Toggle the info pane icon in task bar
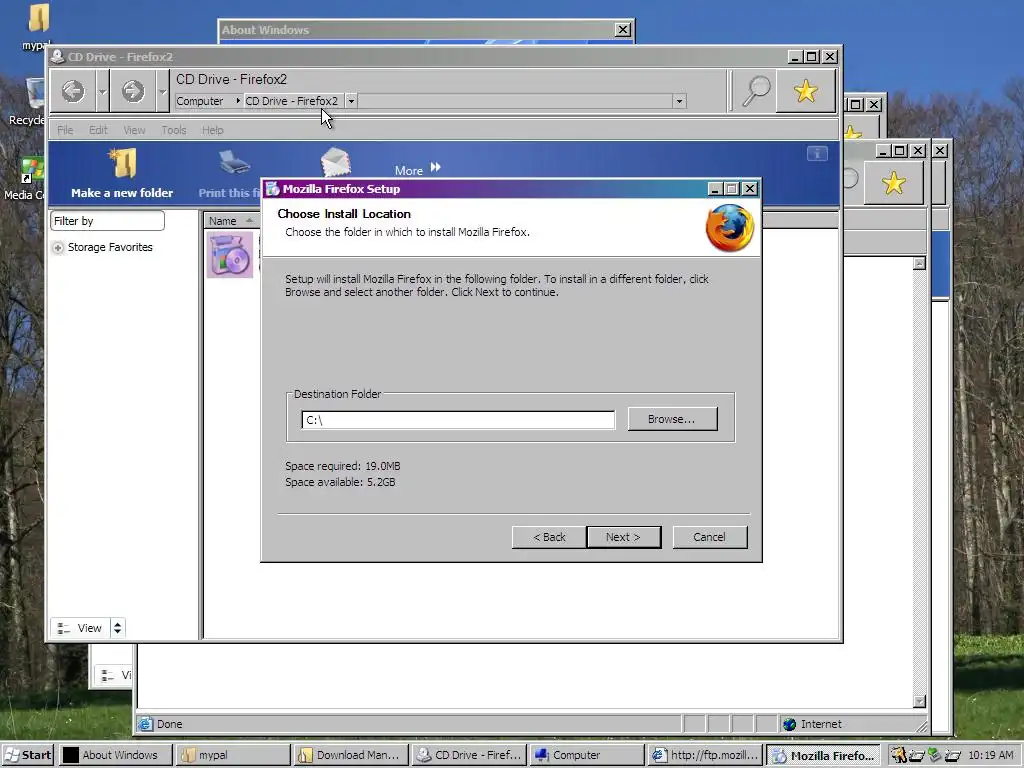The width and height of the screenshot is (1024, 768). coord(817,153)
